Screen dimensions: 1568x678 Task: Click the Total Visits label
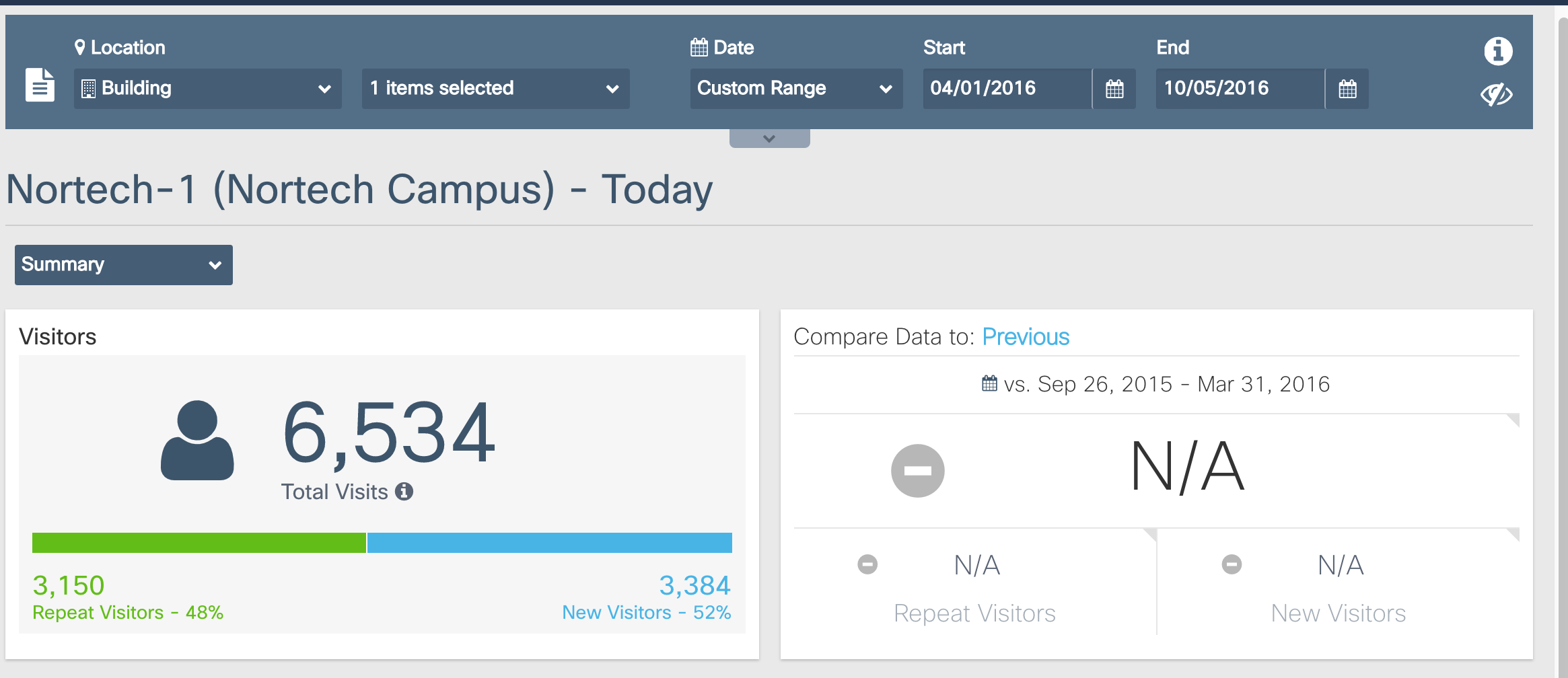coord(334,492)
